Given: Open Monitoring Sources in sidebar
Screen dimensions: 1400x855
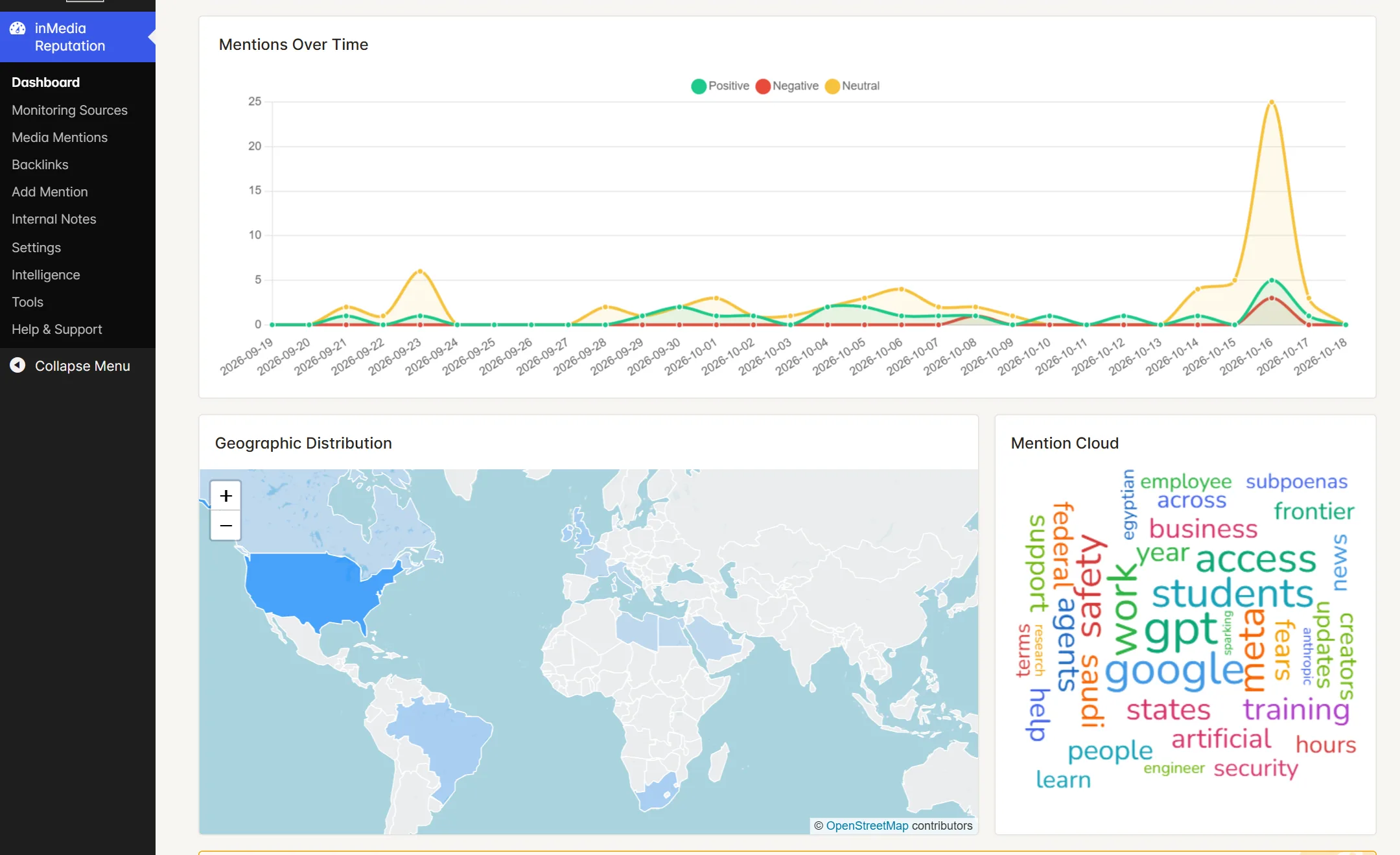Looking at the screenshot, I should pos(69,110).
